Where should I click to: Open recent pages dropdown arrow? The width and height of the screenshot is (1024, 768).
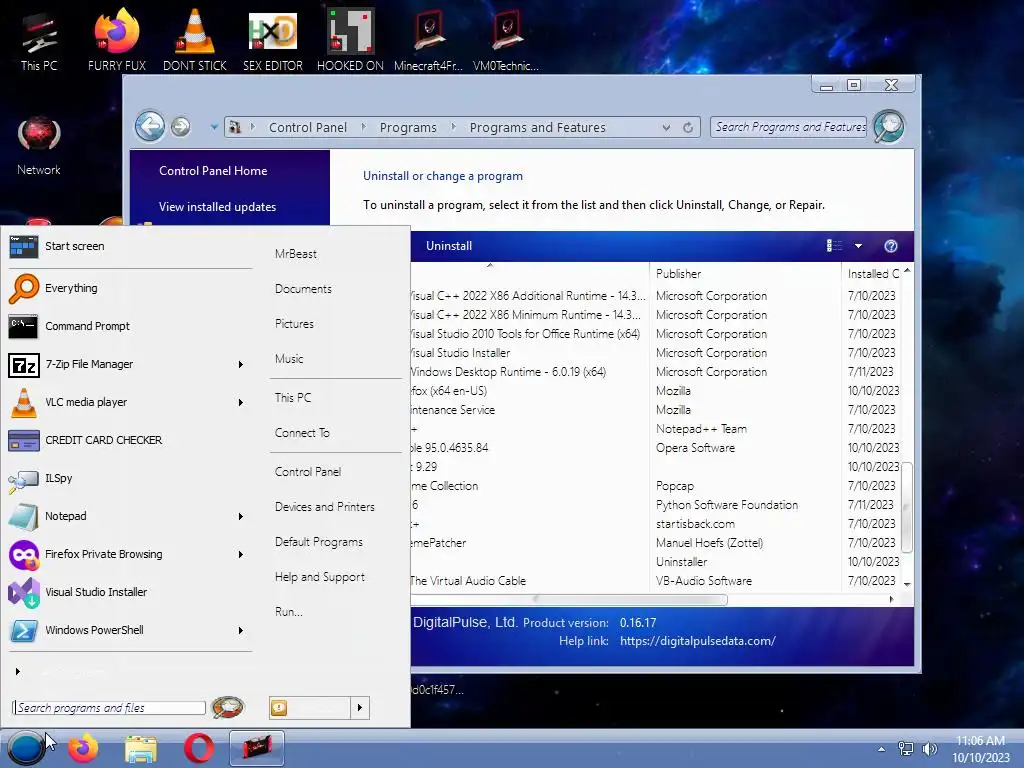click(214, 127)
